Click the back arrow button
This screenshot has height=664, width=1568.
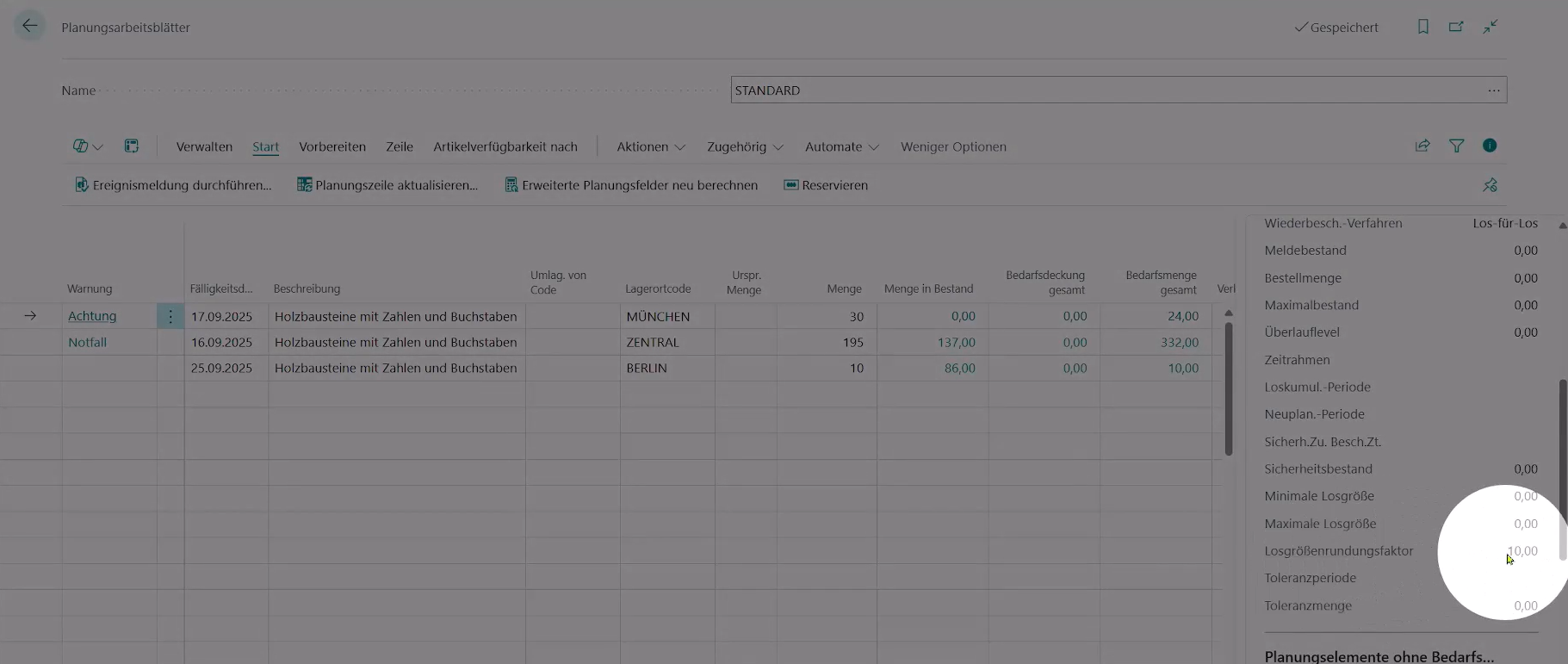tap(30, 26)
